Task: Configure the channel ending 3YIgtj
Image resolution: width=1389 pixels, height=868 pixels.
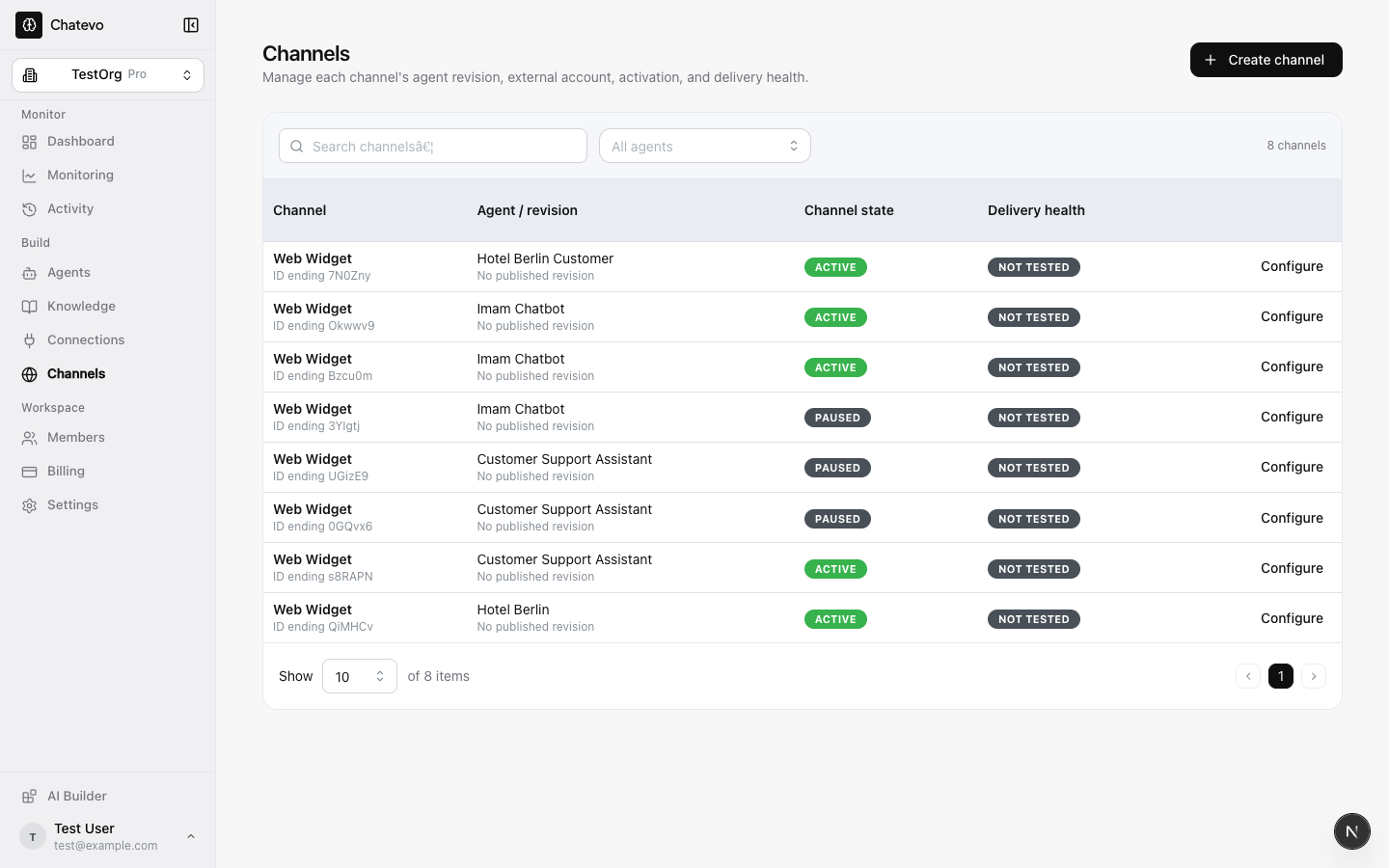Action: pyautogui.click(x=1292, y=418)
